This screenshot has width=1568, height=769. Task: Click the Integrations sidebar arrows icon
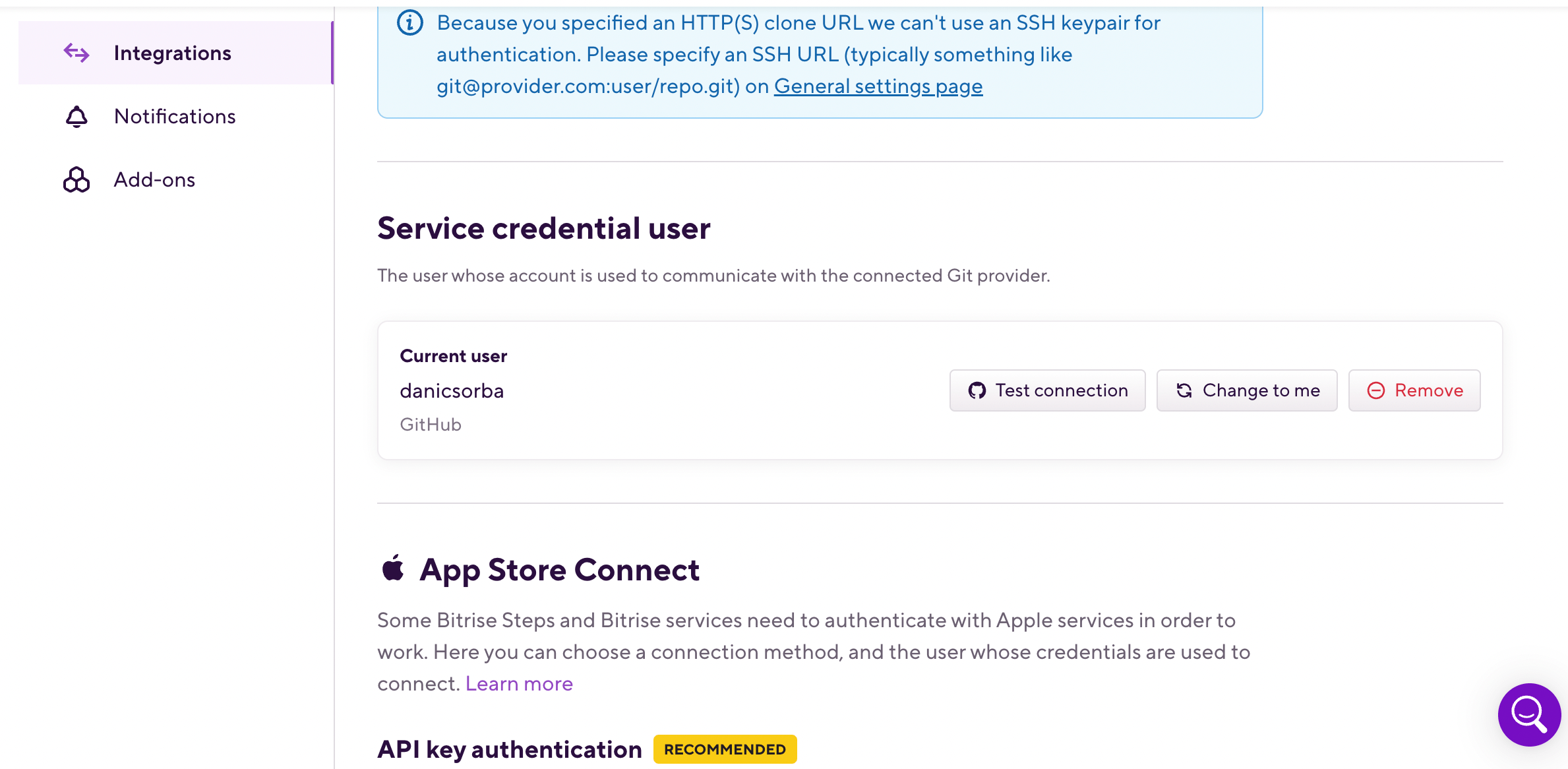click(x=76, y=52)
